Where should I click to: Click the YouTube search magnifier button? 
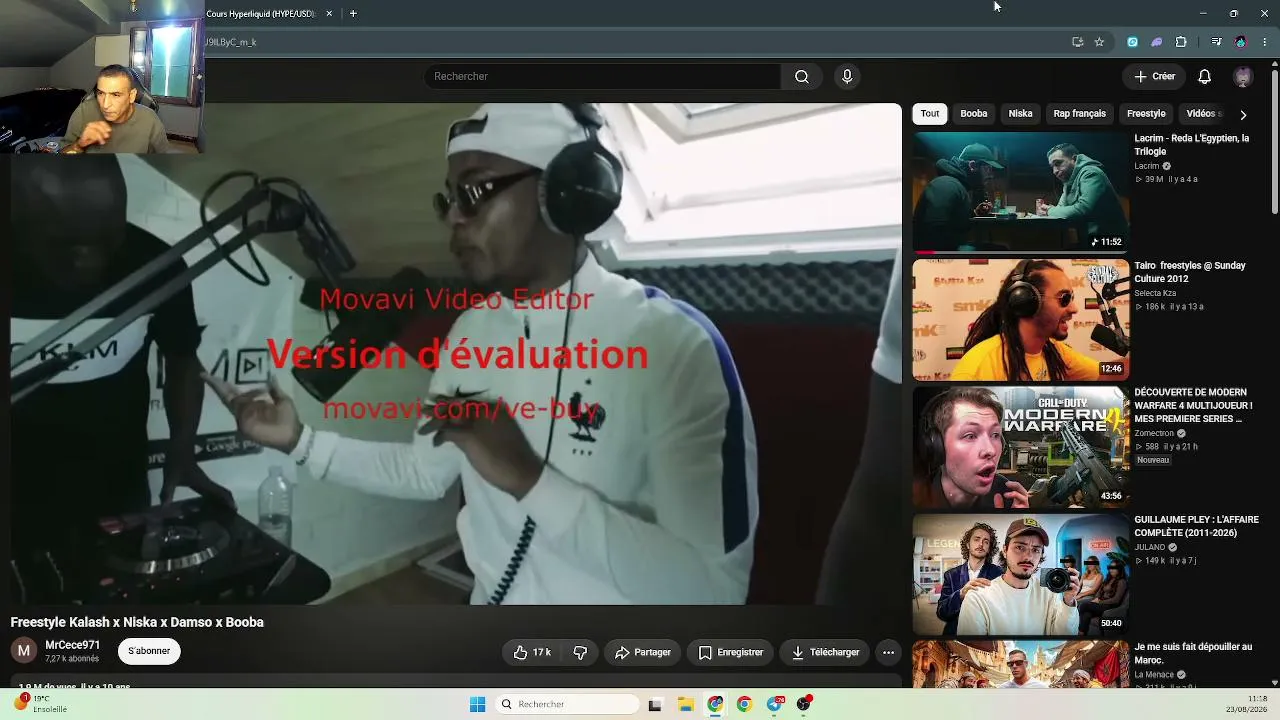pos(801,77)
